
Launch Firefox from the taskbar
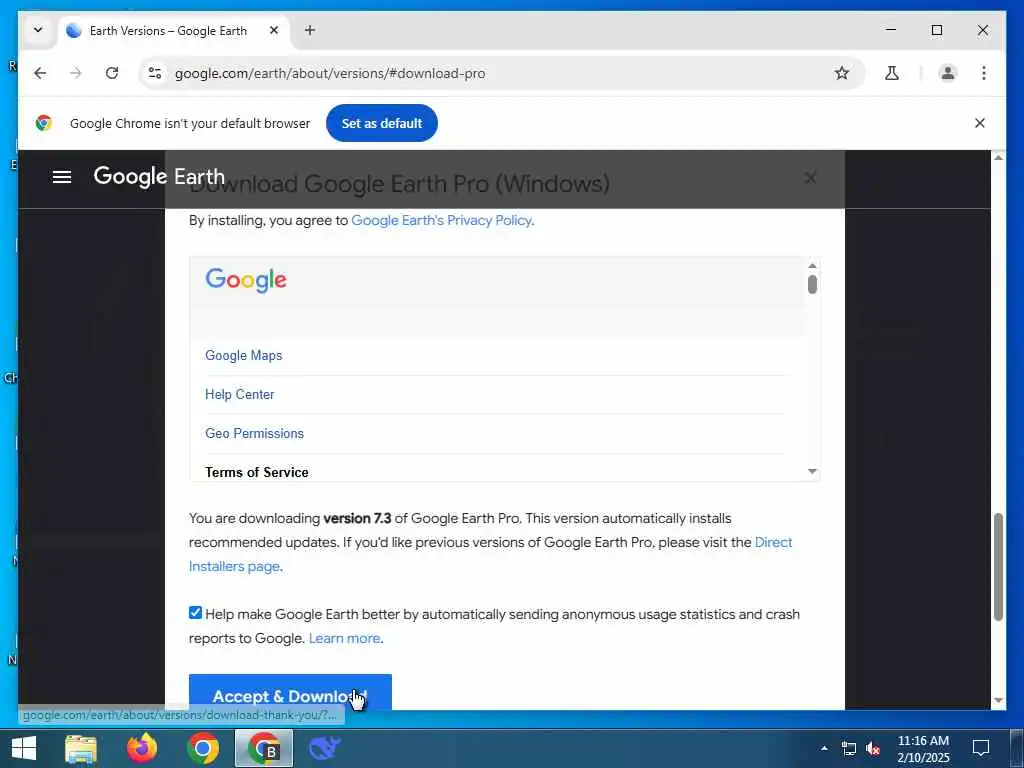[x=142, y=748]
